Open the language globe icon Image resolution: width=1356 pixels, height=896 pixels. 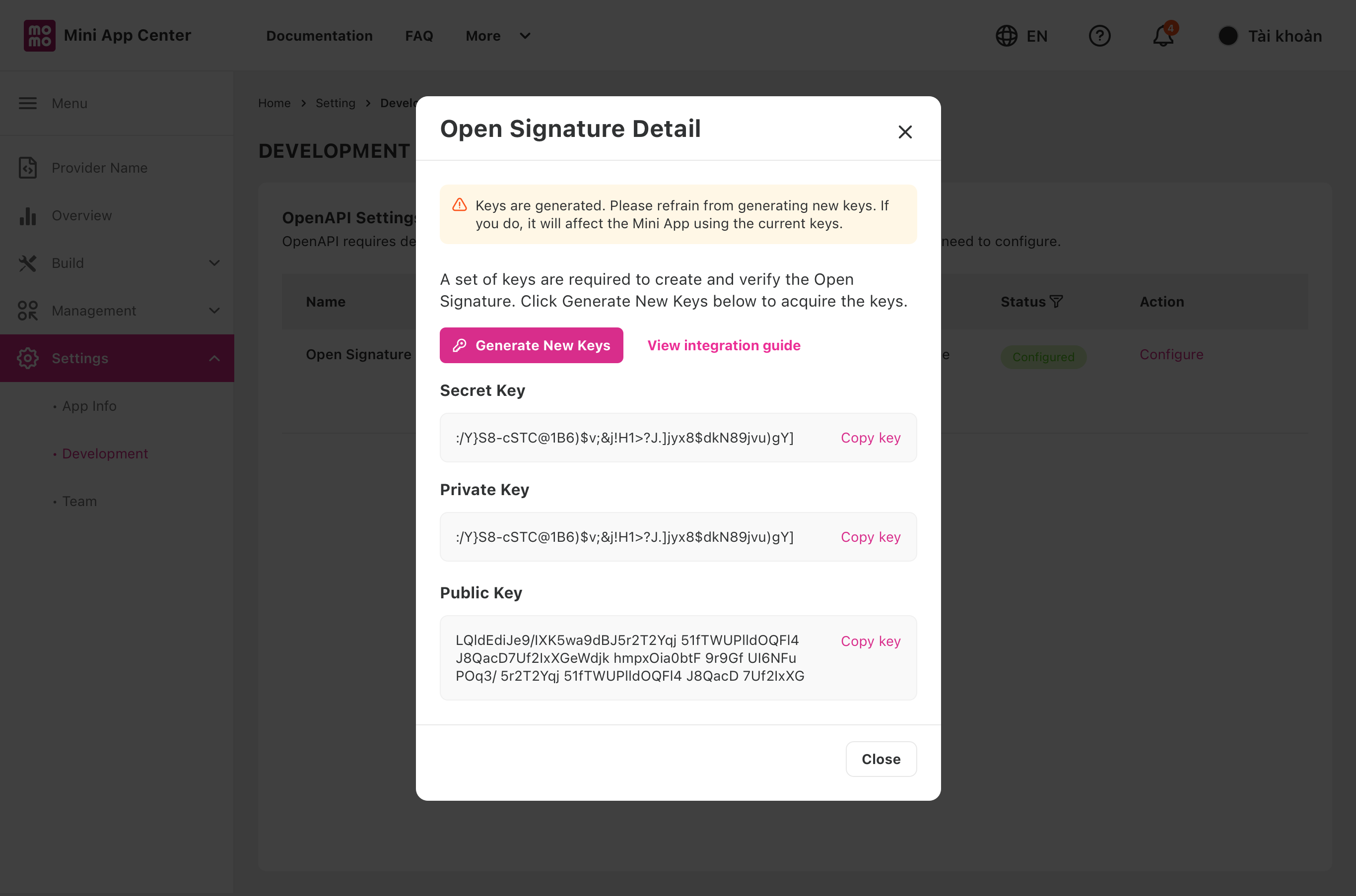[1006, 36]
